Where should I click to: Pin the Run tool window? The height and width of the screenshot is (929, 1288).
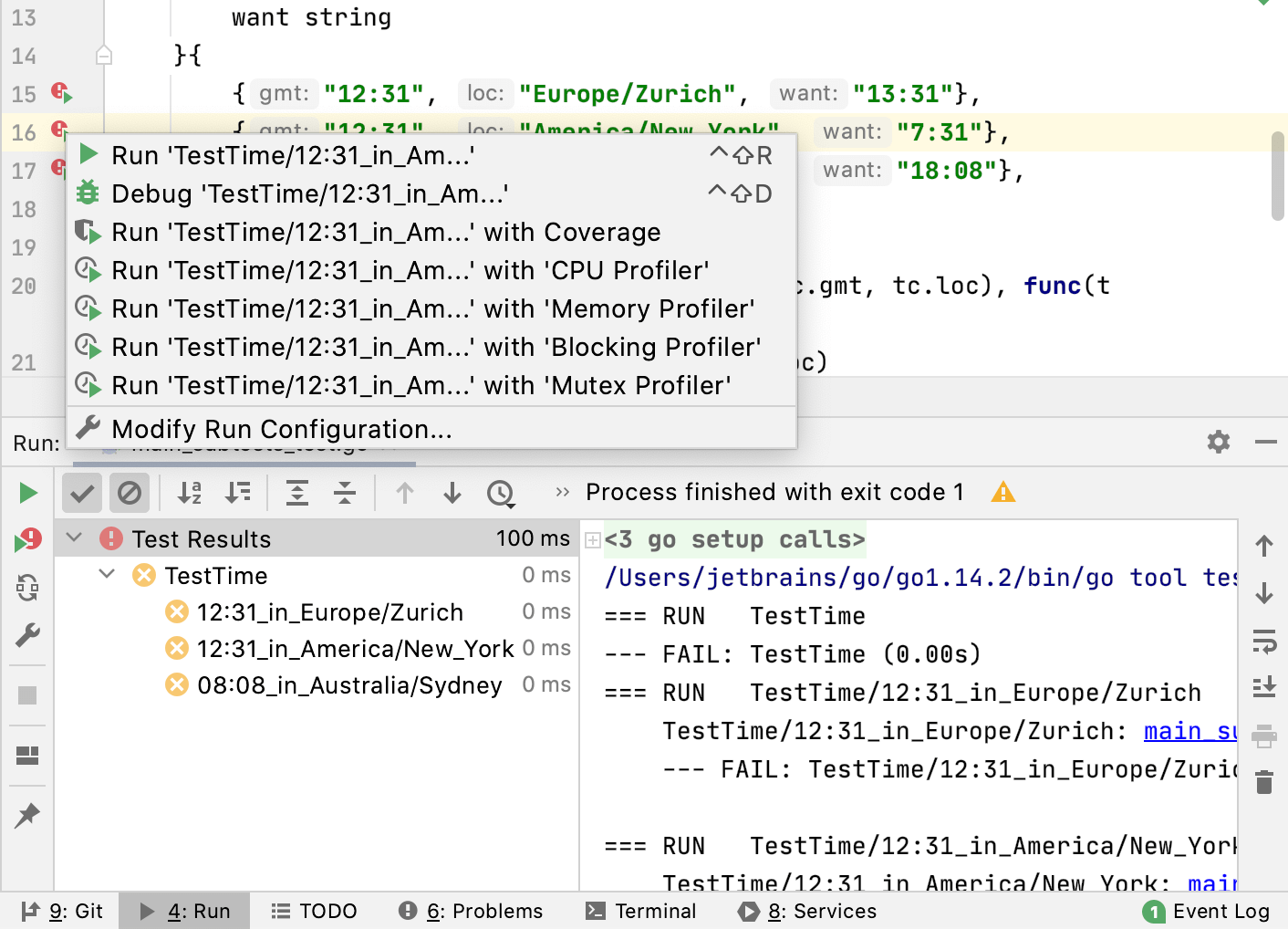[27, 815]
